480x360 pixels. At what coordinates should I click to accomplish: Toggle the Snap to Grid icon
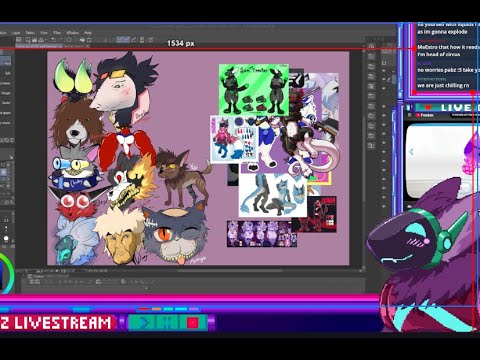(133, 40)
